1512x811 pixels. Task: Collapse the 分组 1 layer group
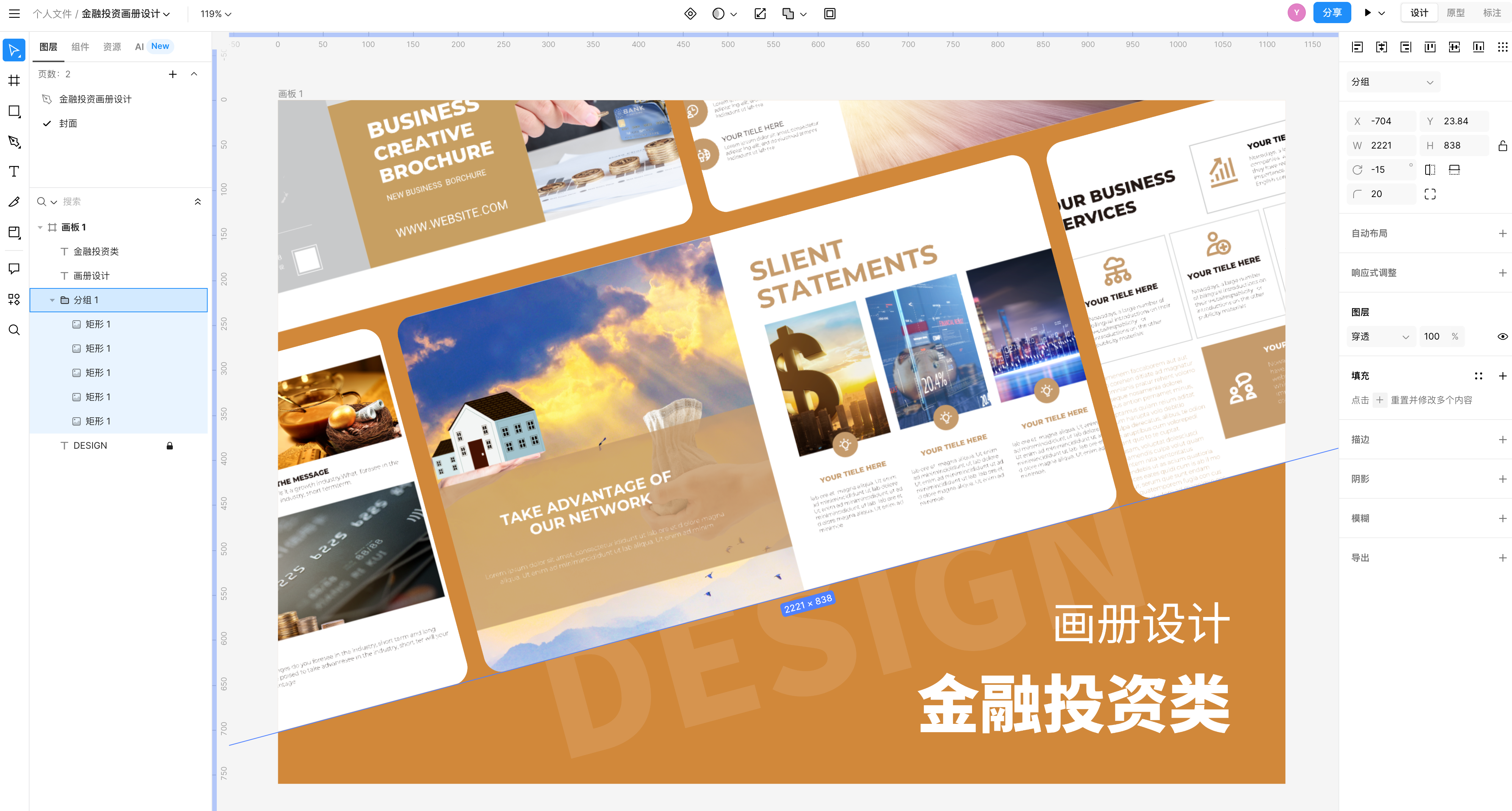[x=52, y=300]
